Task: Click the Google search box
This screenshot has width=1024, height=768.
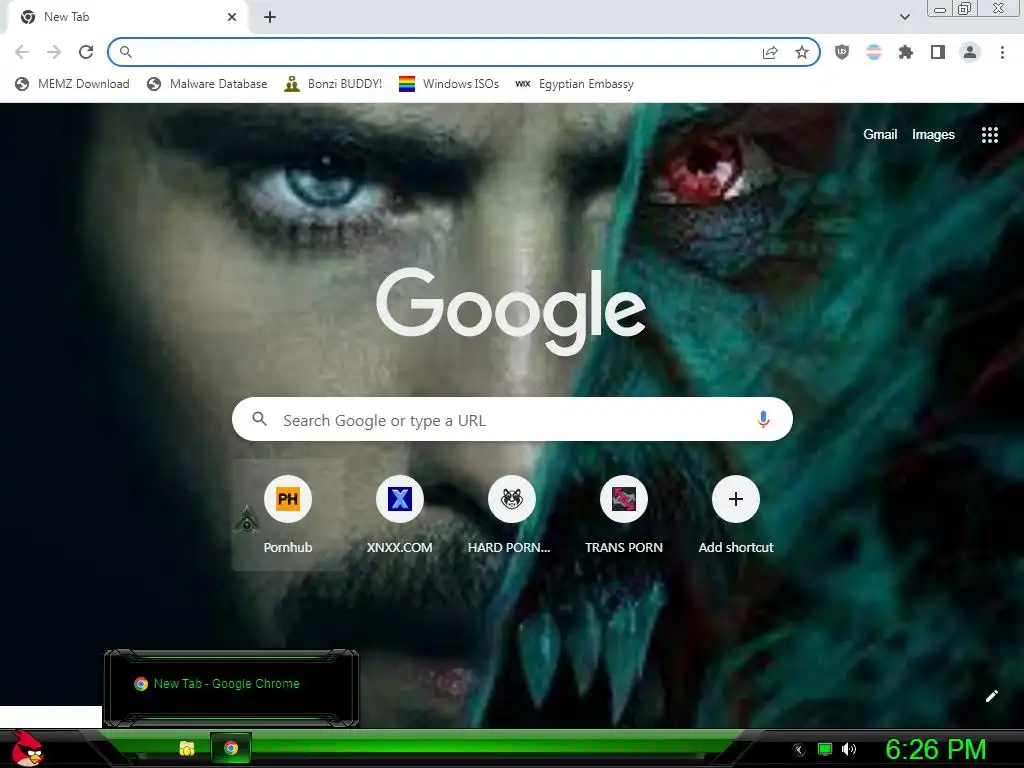Action: [x=512, y=419]
